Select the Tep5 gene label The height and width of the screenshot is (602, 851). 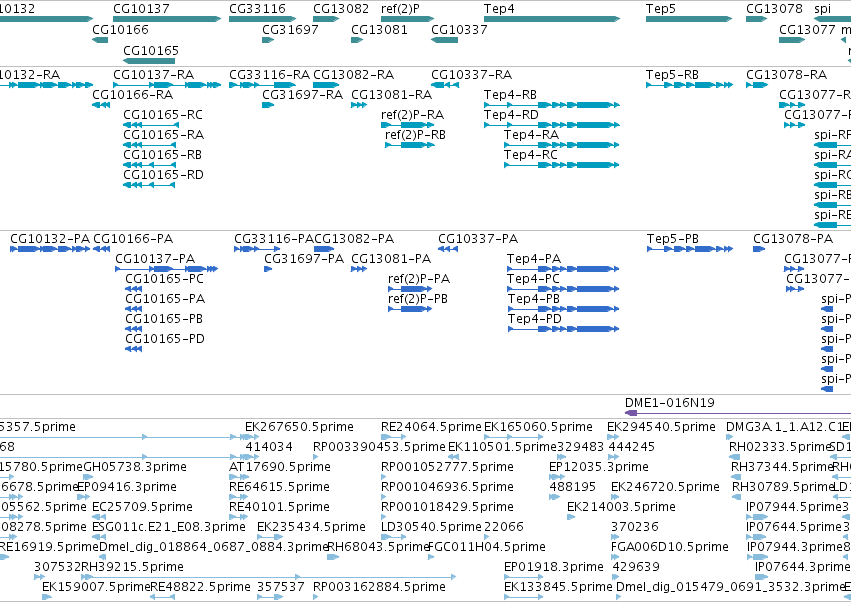click(661, 9)
